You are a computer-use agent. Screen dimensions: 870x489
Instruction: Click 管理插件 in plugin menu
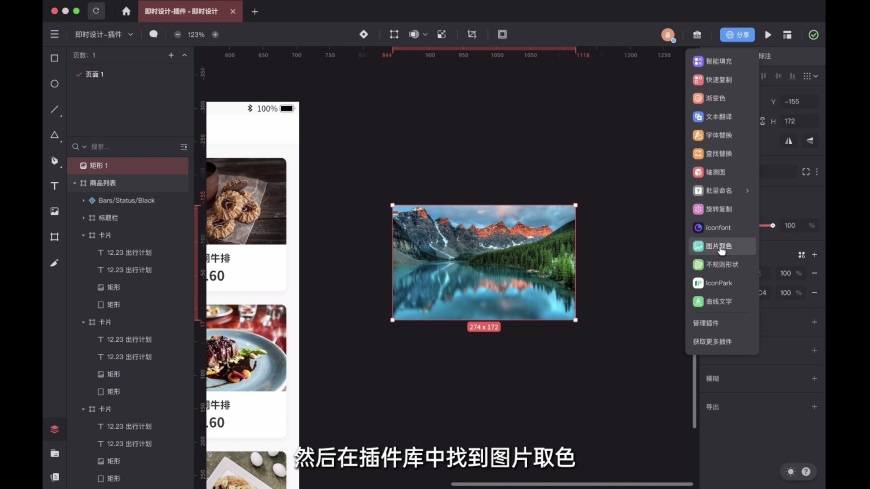[x=706, y=323]
